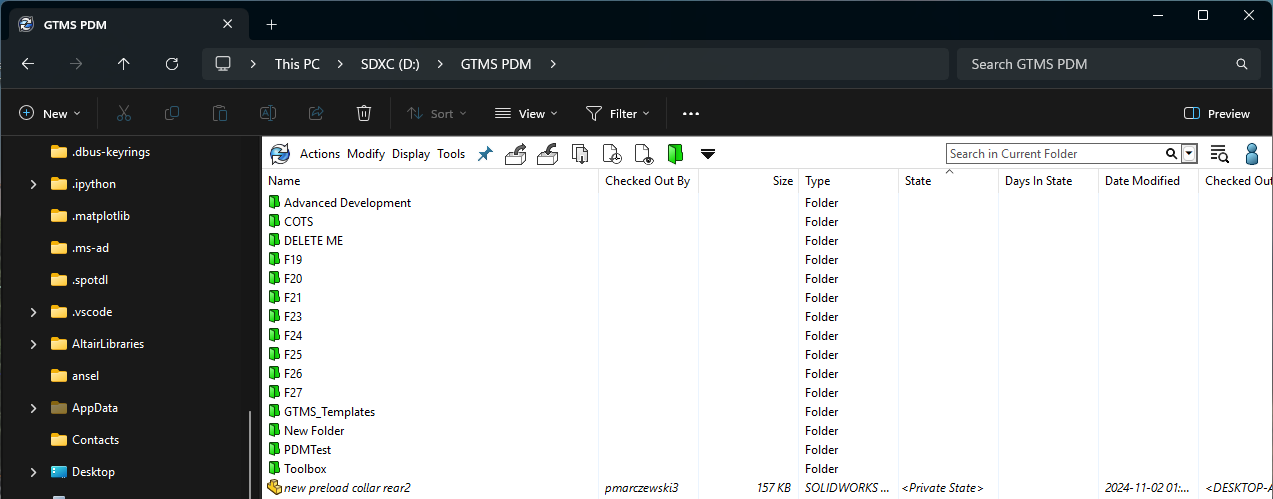The height and width of the screenshot is (499, 1273).
Task: Click the Search in Current Folder field
Action: tap(1055, 154)
